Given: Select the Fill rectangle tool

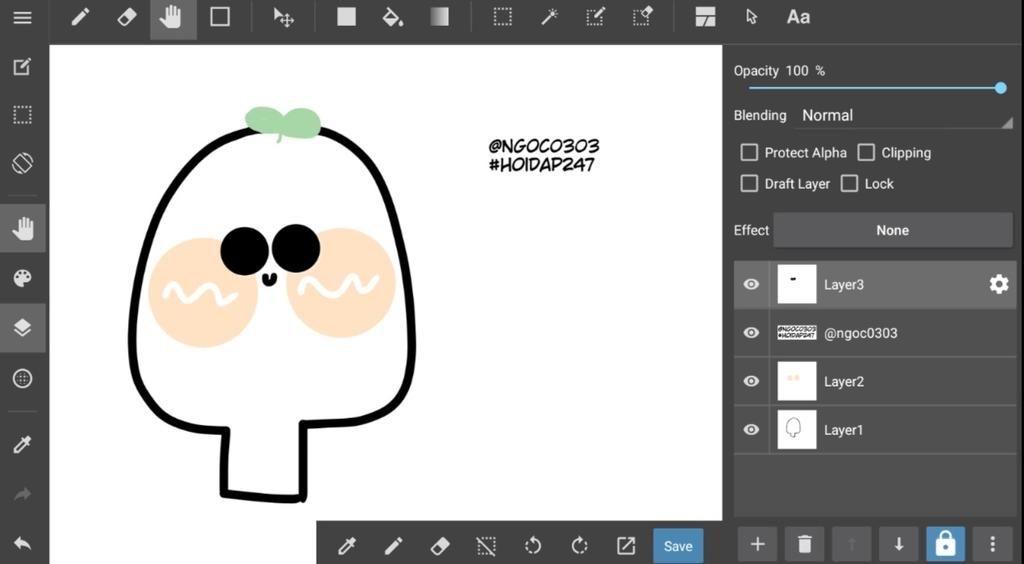Looking at the screenshot, I should (346, 18).
